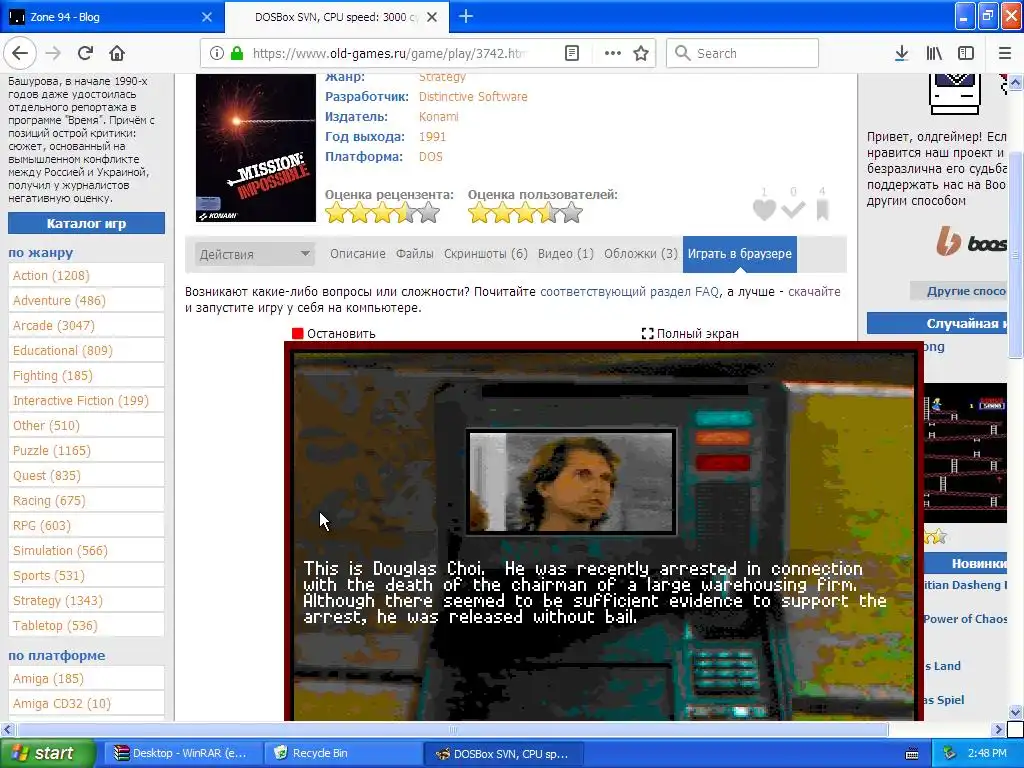Click the DOS platform link
This screenshot has width=1024, height=768.
pos(430,157)
